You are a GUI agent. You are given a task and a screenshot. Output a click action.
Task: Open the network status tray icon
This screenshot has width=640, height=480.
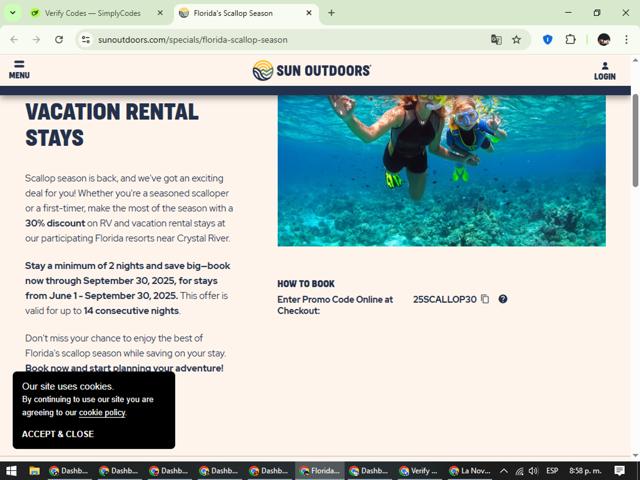pyautogui.click(x=519, y=471)
